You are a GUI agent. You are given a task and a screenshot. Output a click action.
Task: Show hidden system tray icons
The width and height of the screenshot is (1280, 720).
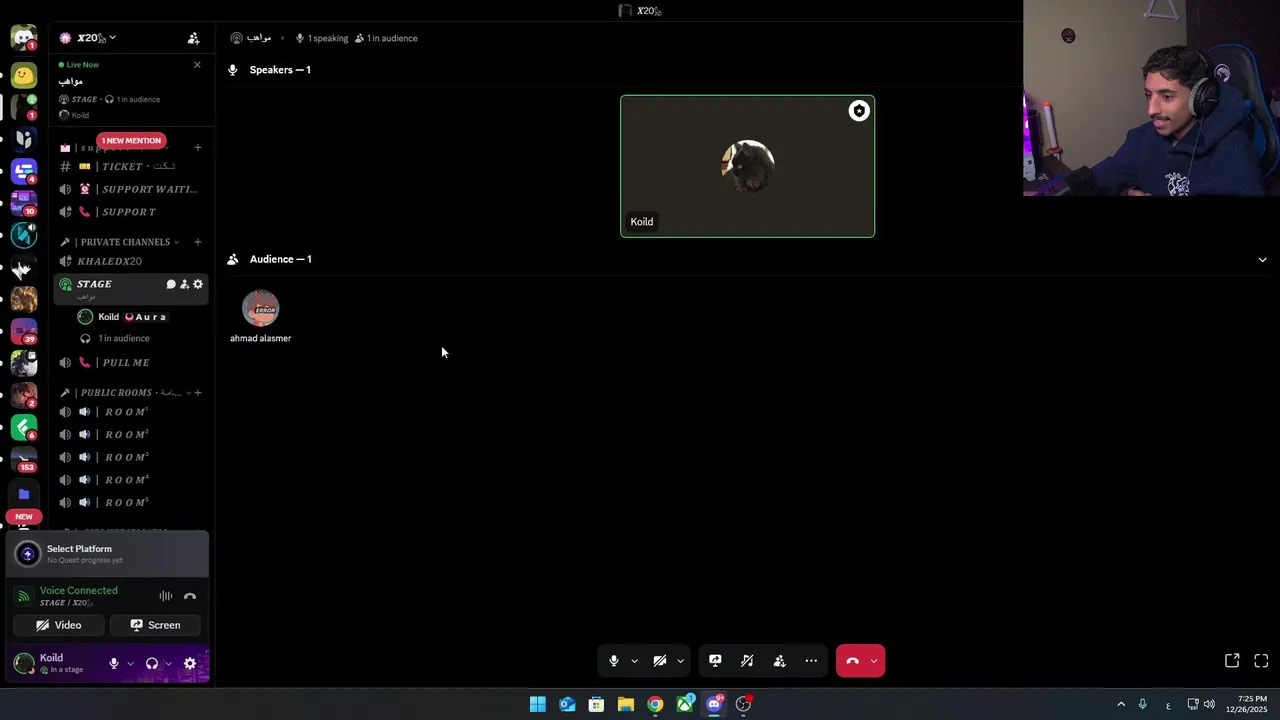point(1120,705)
